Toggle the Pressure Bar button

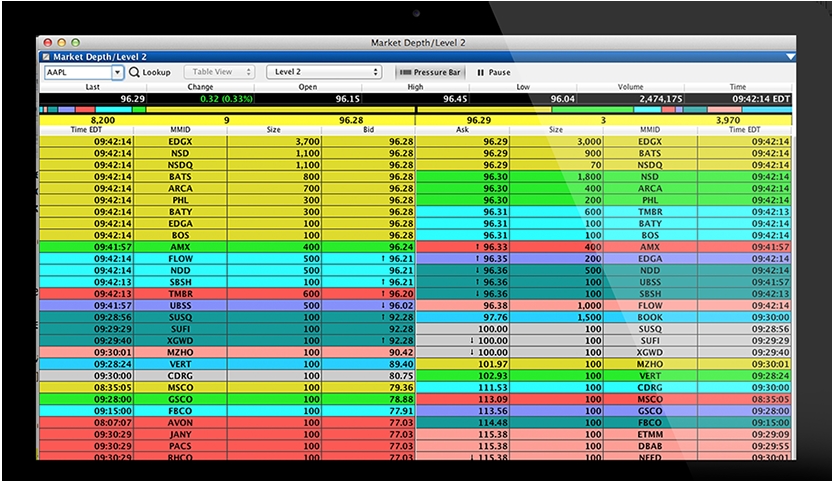430,72
